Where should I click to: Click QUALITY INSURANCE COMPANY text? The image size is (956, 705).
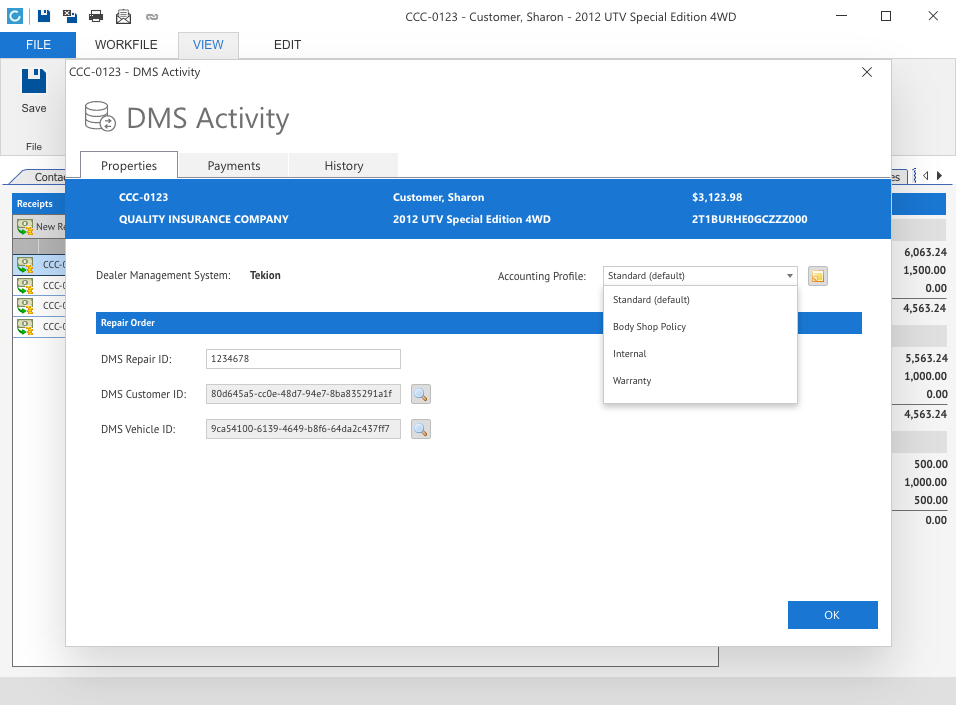pos(204,219)
